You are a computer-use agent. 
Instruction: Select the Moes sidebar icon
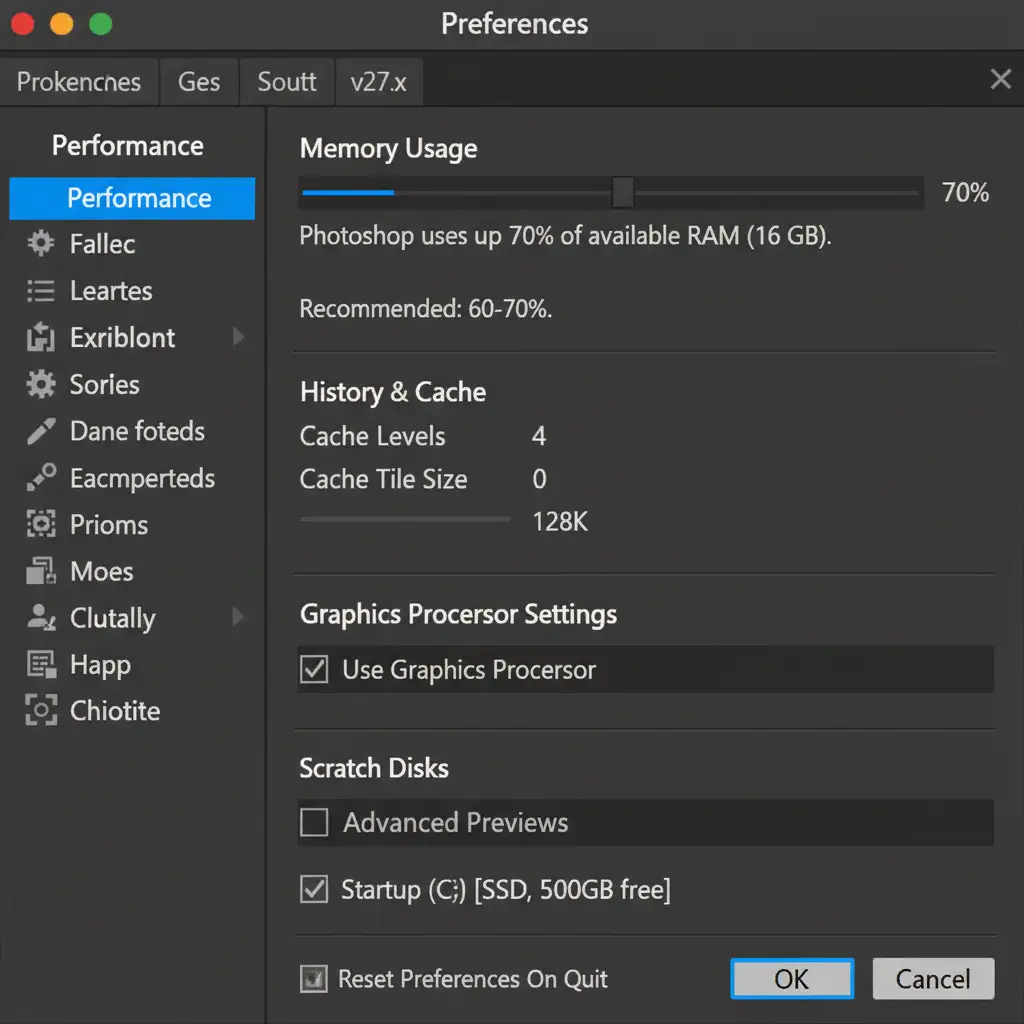40,571
